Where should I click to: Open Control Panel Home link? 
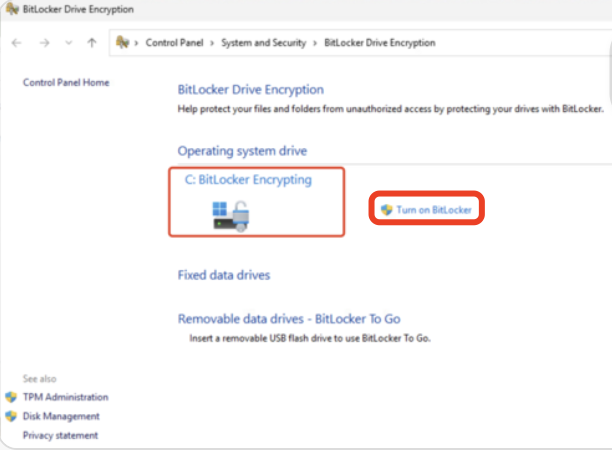click(66, 82)
